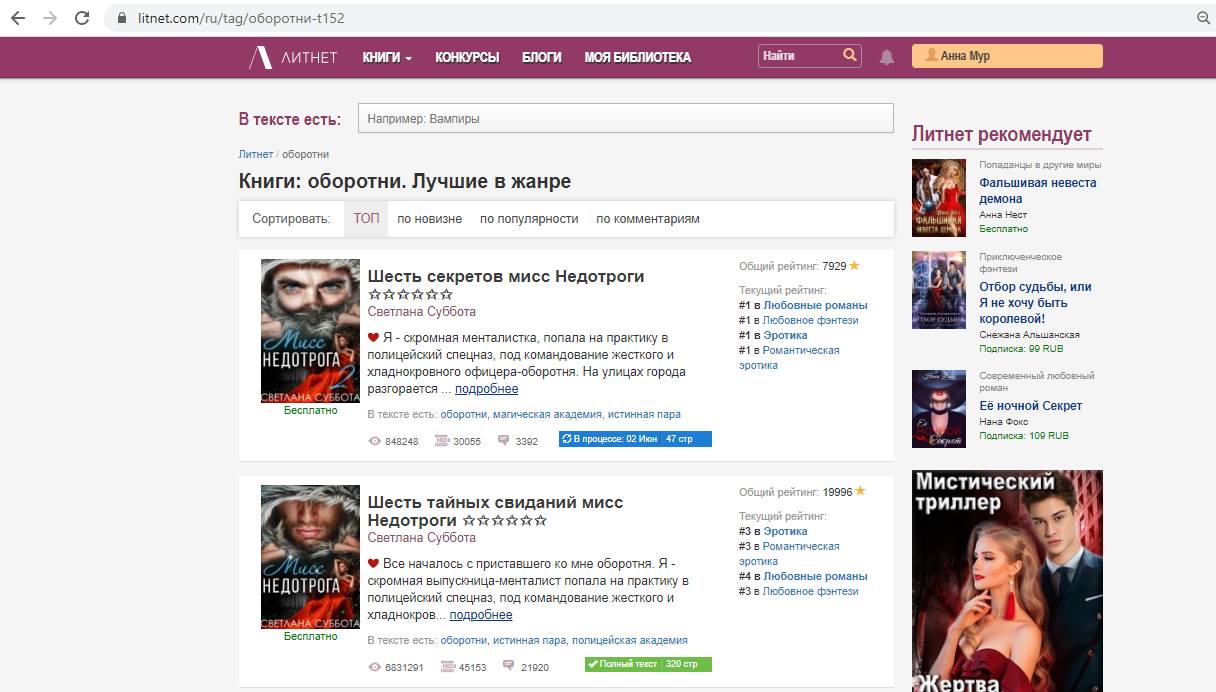Click the browser zoom magnifier icon
The image size is (1216, 692).
click(x=1203, y=18)
